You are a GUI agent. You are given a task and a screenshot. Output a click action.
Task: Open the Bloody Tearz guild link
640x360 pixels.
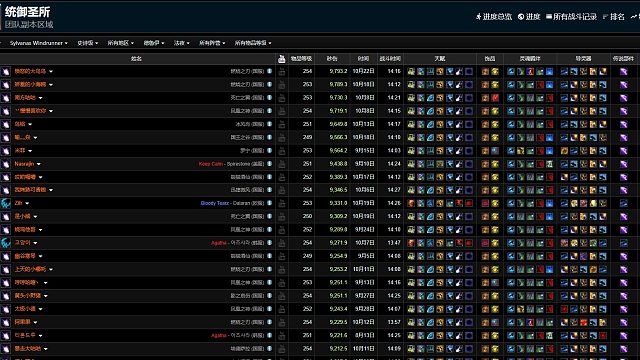(x=215, y=203)
